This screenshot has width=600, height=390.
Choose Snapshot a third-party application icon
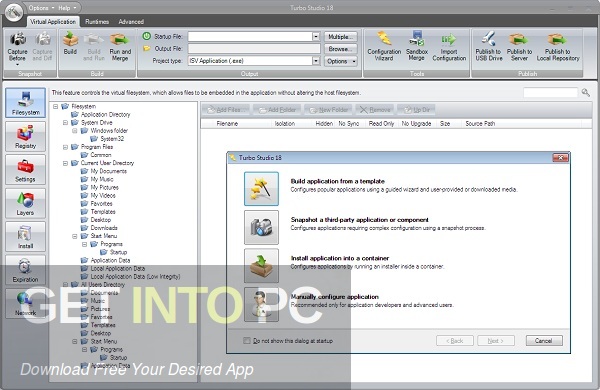pos(261,227)
